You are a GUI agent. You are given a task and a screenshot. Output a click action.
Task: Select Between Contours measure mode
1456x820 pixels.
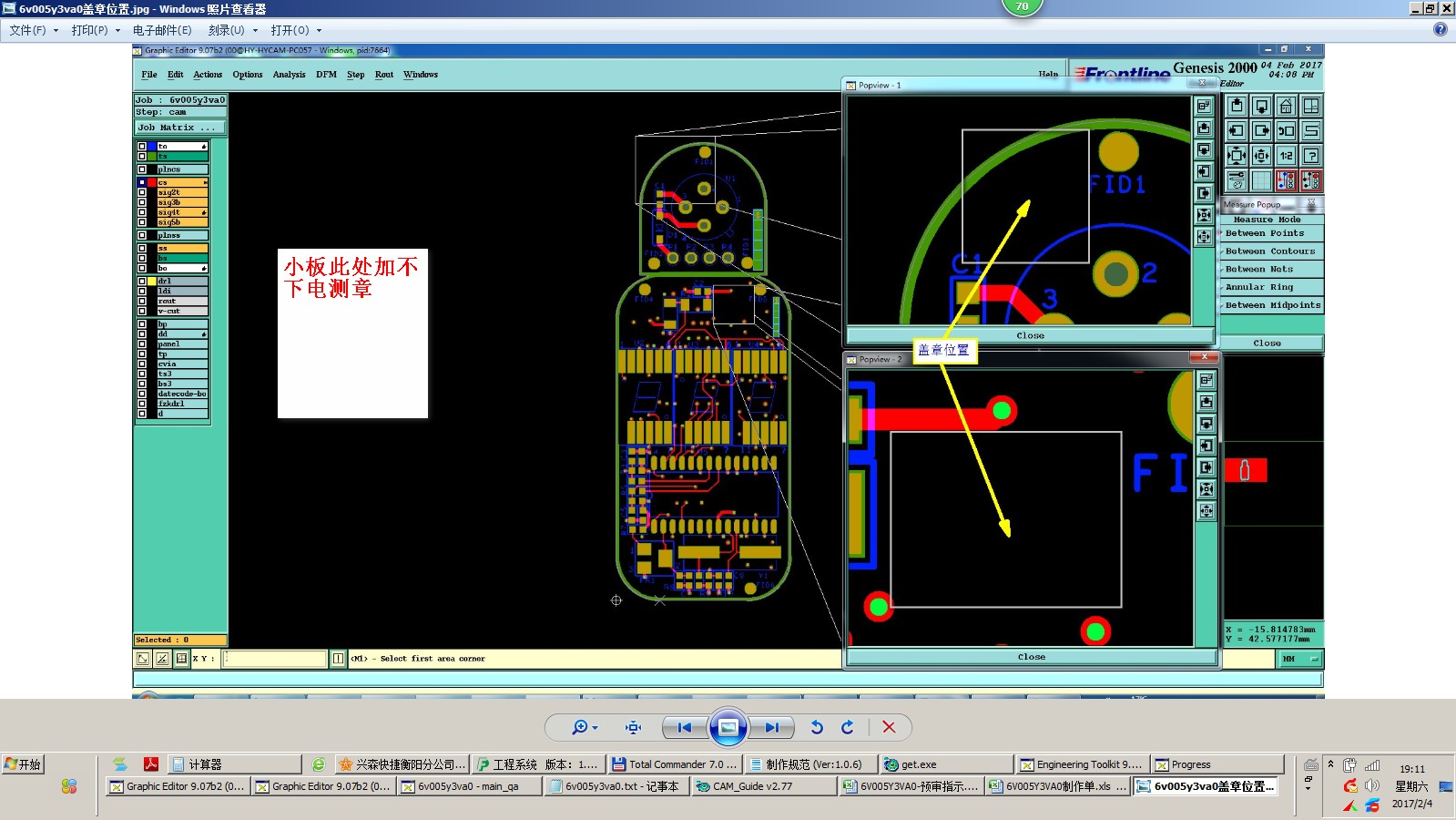pos(1270,251)
